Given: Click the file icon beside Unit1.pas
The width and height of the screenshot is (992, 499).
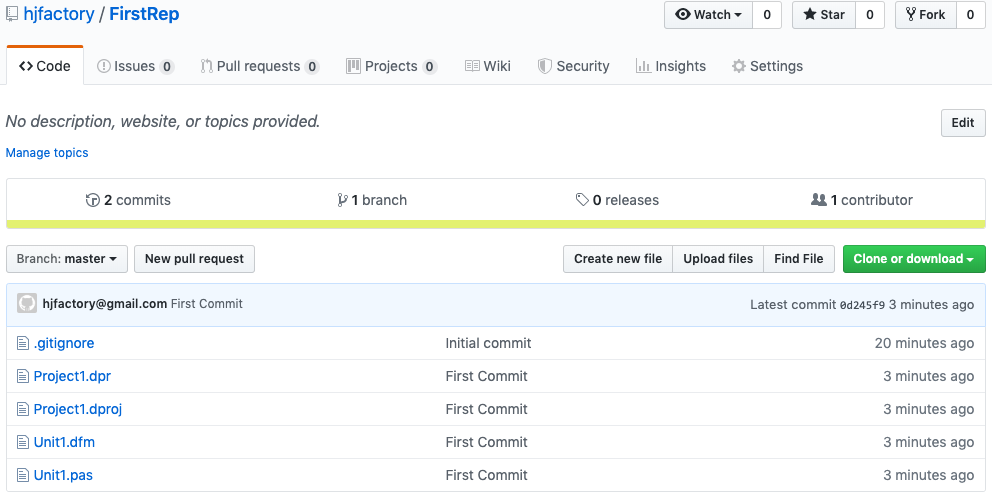Looking at the screenshot, I should pos(23,475).
